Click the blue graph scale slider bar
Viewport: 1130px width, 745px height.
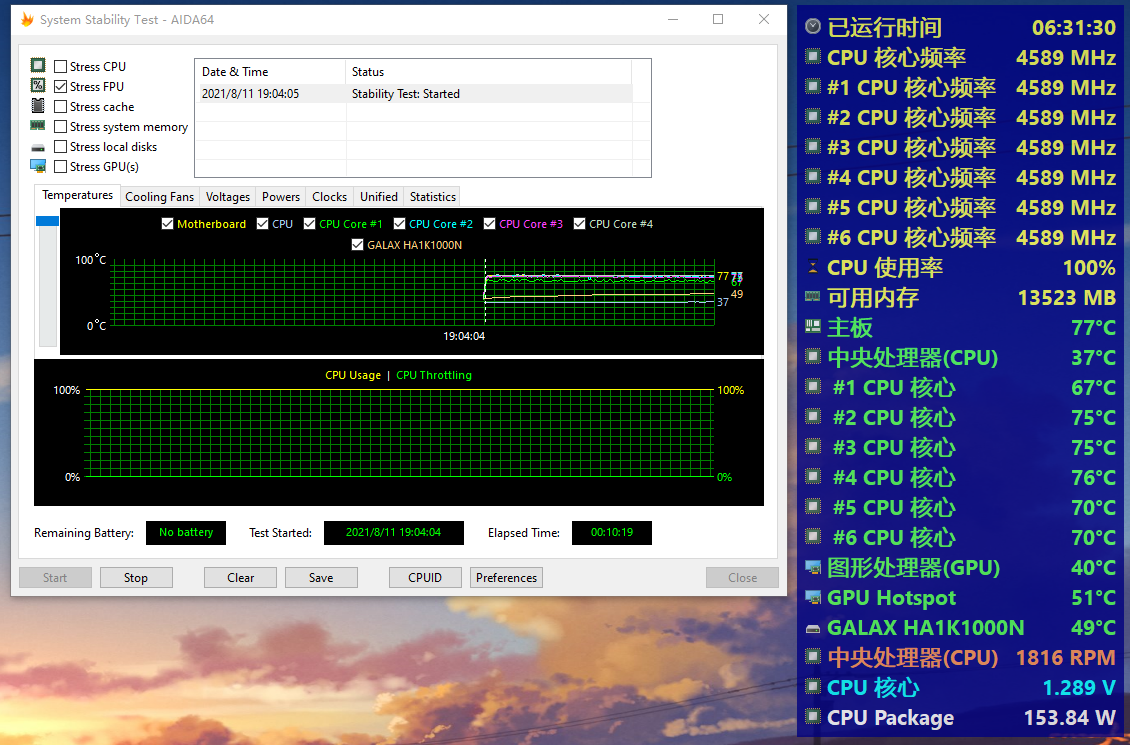[47, 221]
